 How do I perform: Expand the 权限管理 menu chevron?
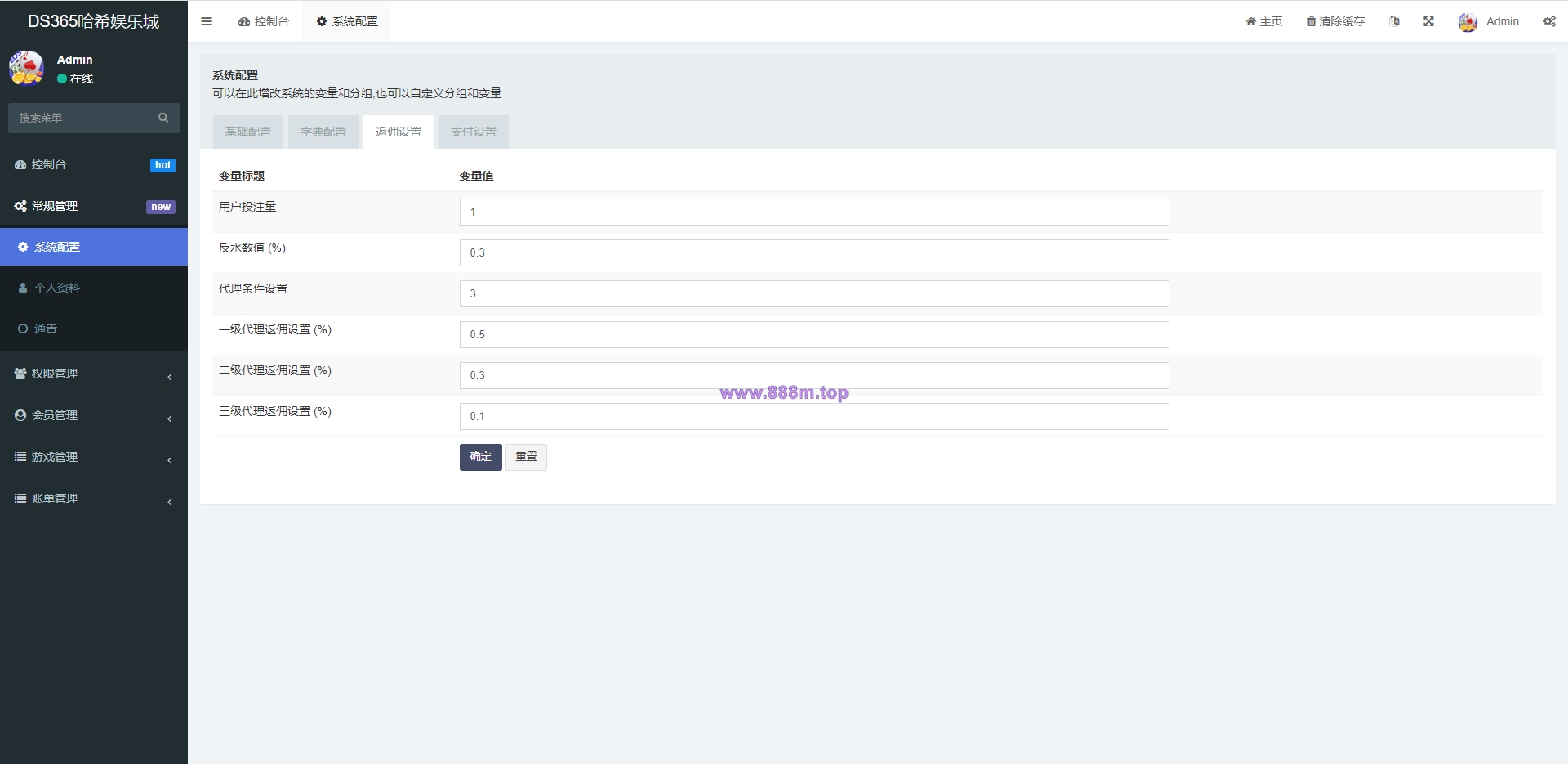(170, 377)
